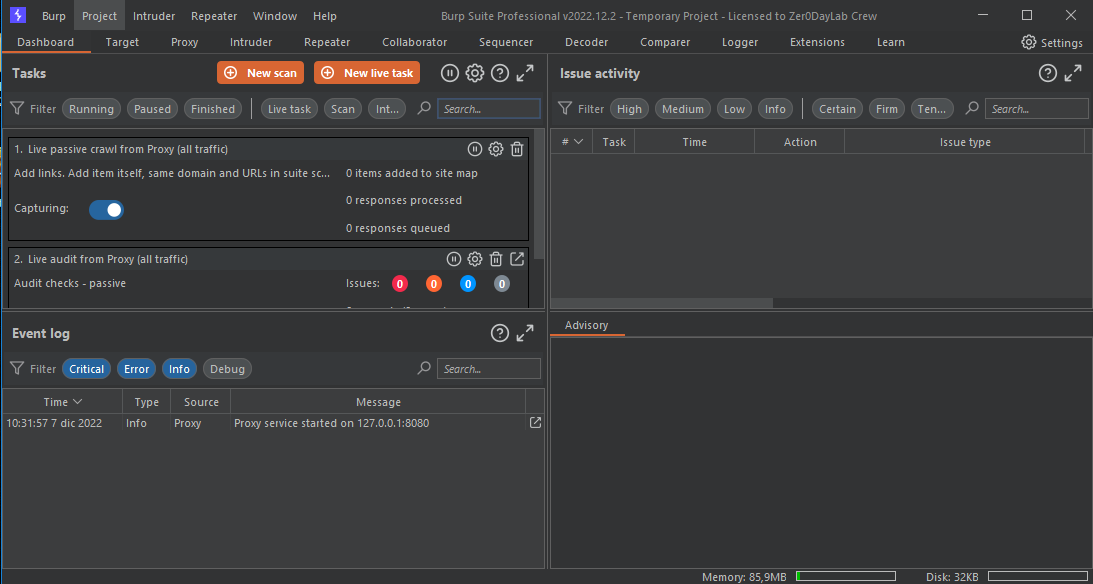Sort issues by the # column arrow
Viewport: 1093px width, 584px height.
[579, 141]
